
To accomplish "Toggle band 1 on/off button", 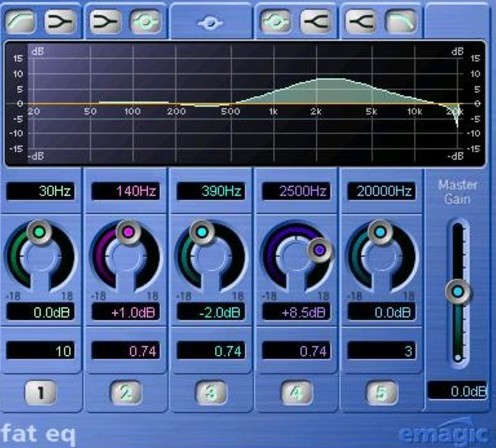I will tap(40, 393).
